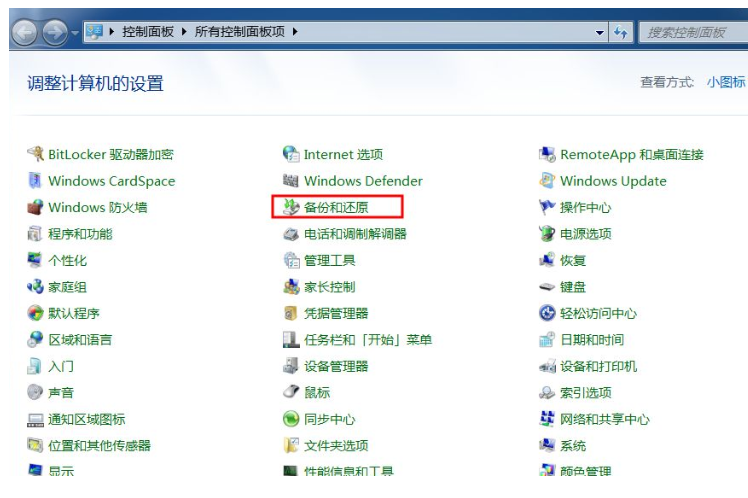The image size is (748, 498).
Task: Open the 同步中心 green icon
Action: 291,419
